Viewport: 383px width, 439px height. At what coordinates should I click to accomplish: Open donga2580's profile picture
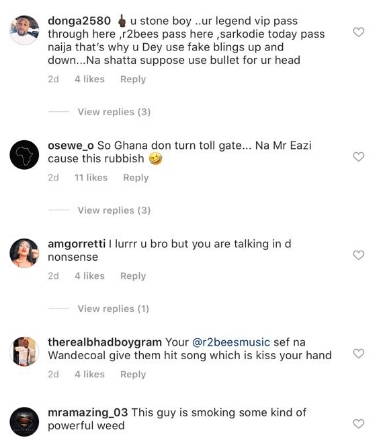point(24,30)
